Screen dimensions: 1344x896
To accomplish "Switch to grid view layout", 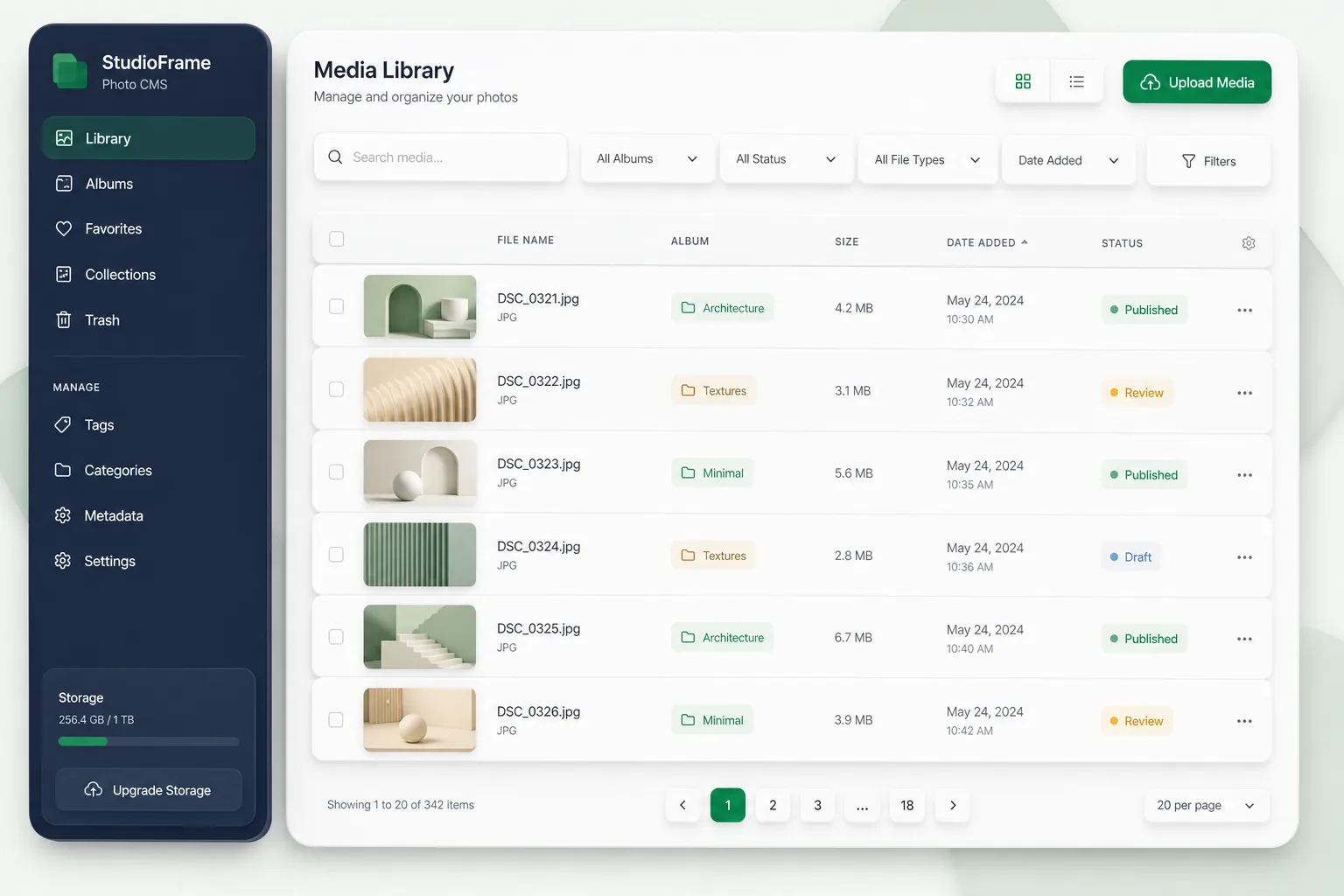I will click(x=1023, y=81).
